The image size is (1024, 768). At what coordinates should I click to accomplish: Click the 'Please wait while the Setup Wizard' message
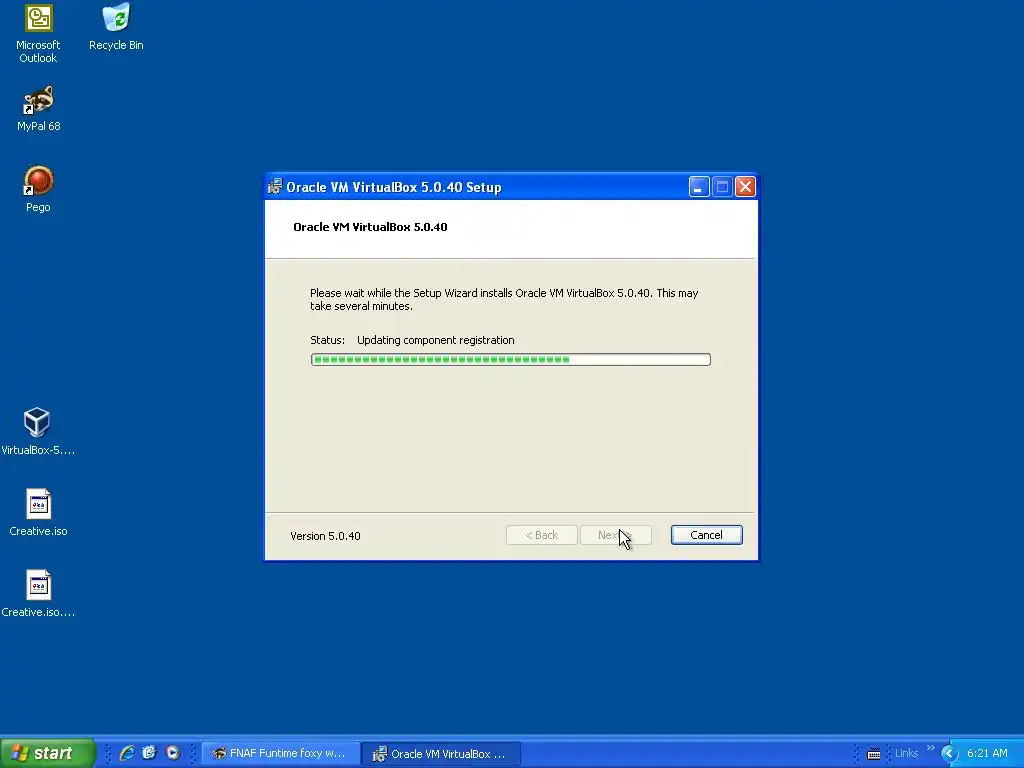point(504,300)
